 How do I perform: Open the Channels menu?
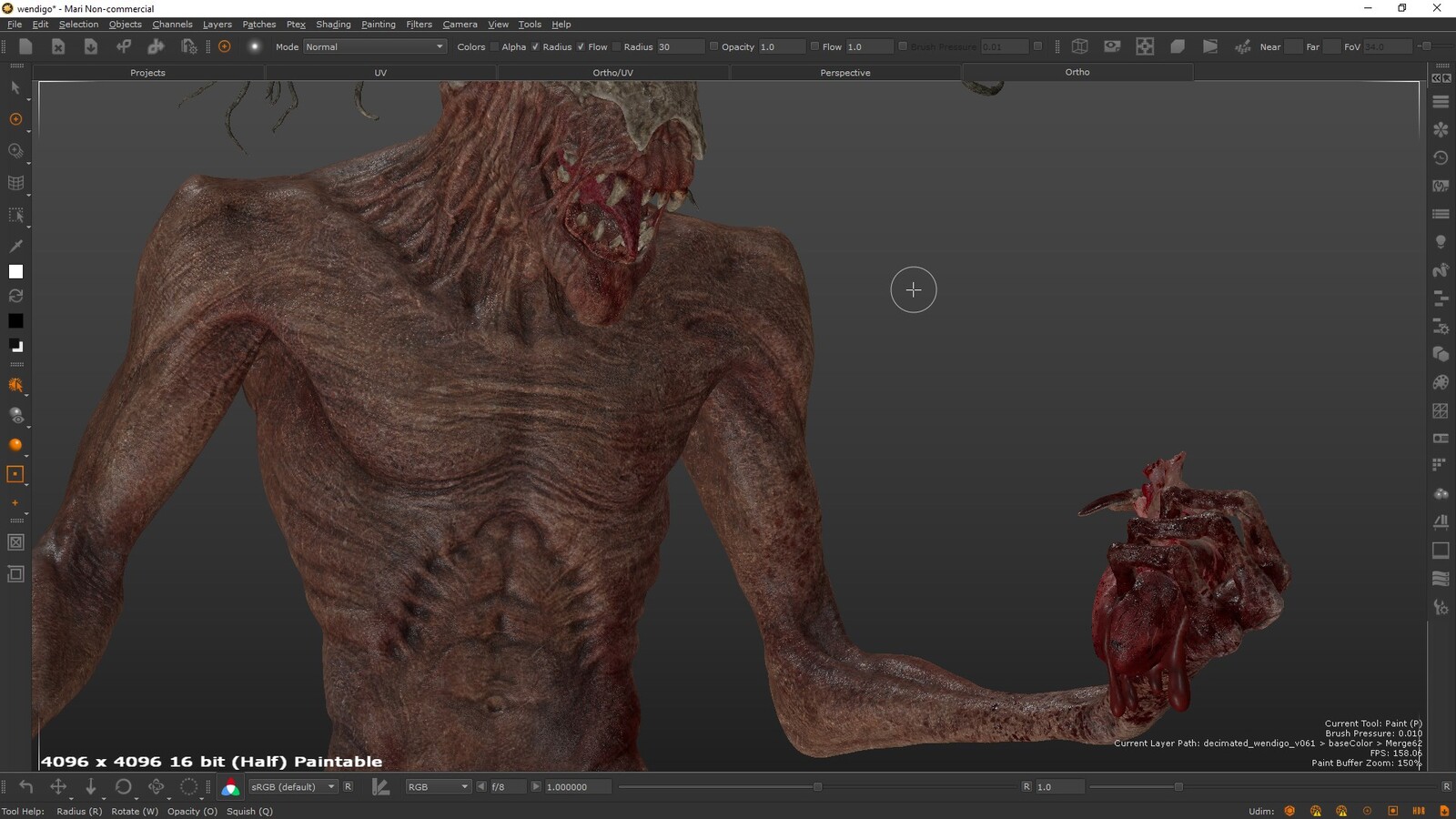(x=172, y=25)
